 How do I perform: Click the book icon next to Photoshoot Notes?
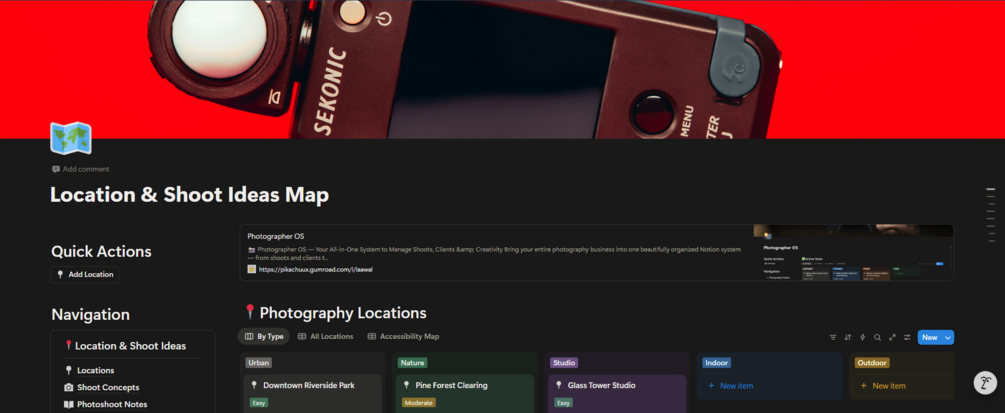pos(69,405)
